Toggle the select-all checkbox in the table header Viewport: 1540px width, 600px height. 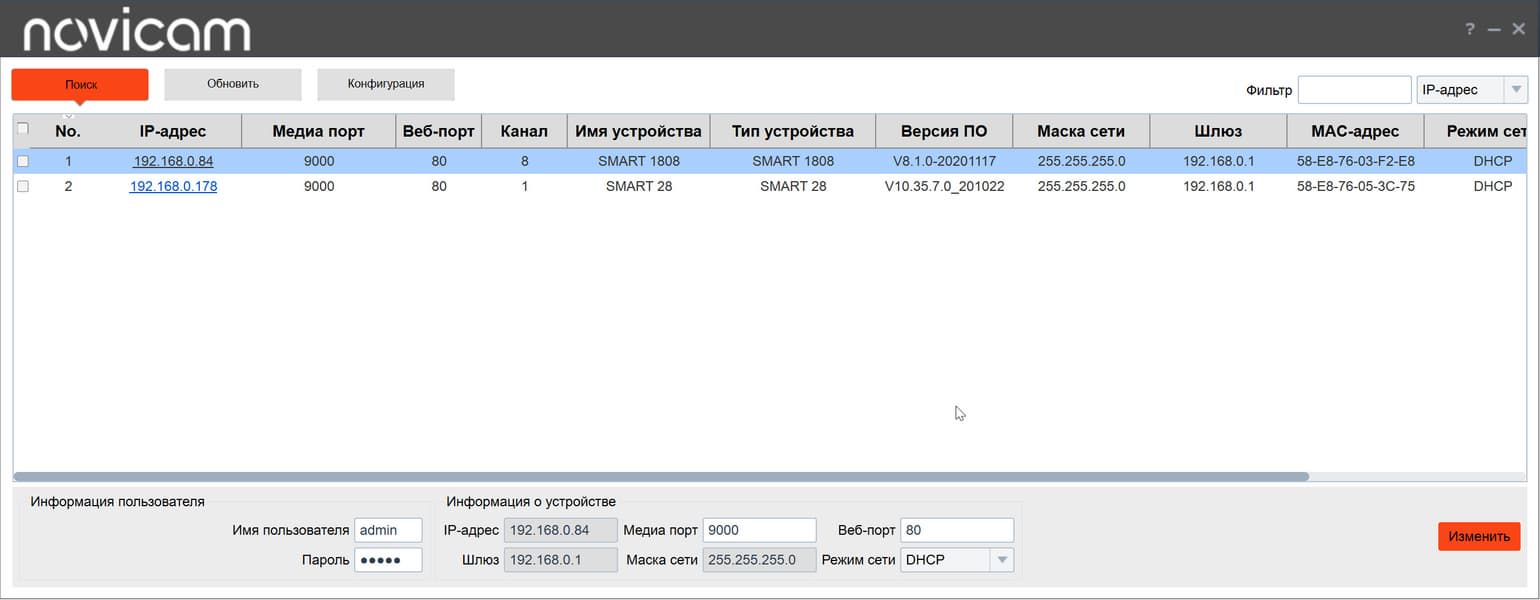[x=23, y=128]
